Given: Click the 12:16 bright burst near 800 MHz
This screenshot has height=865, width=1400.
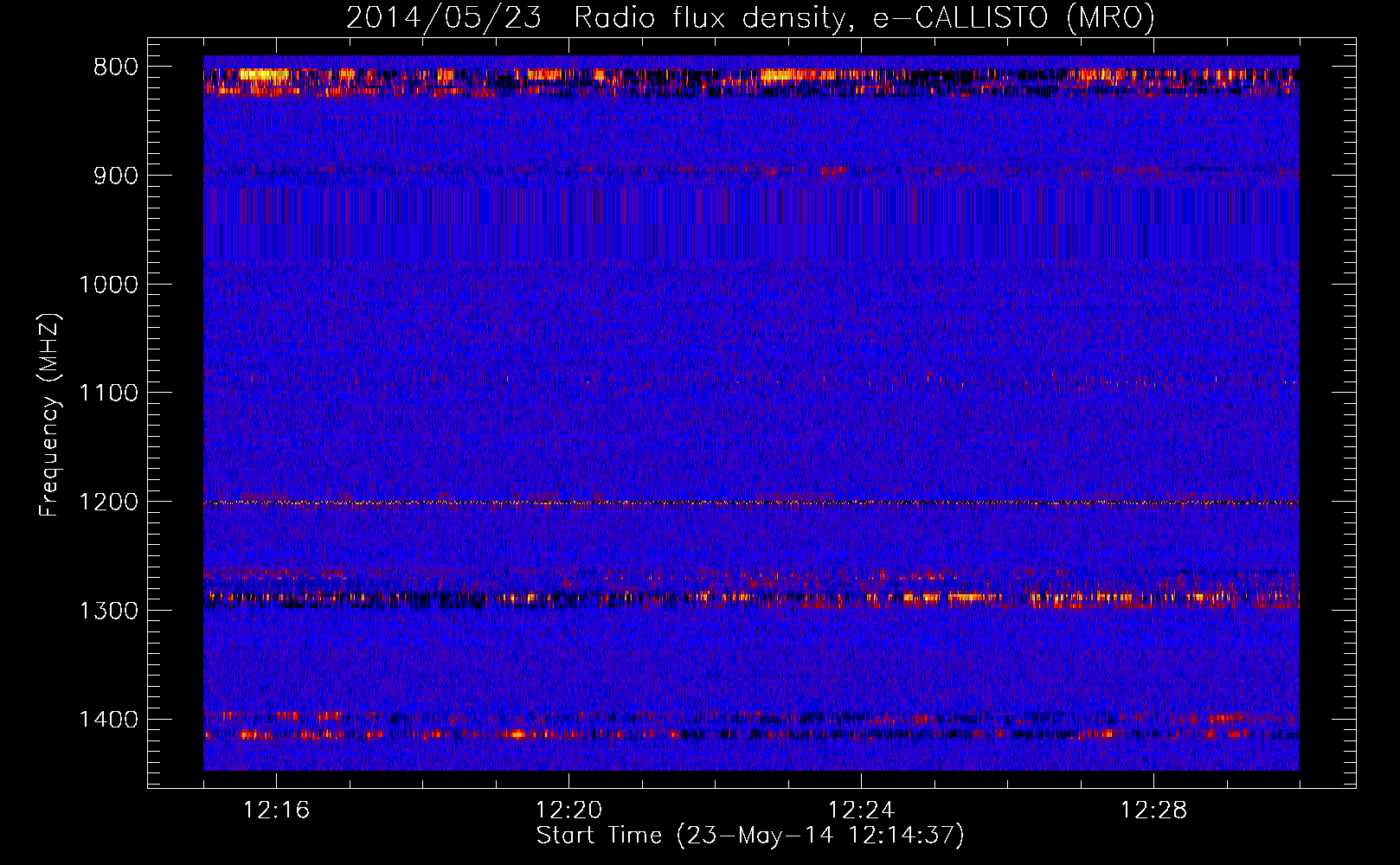Looking at the screenshot, I should point(264,74).
